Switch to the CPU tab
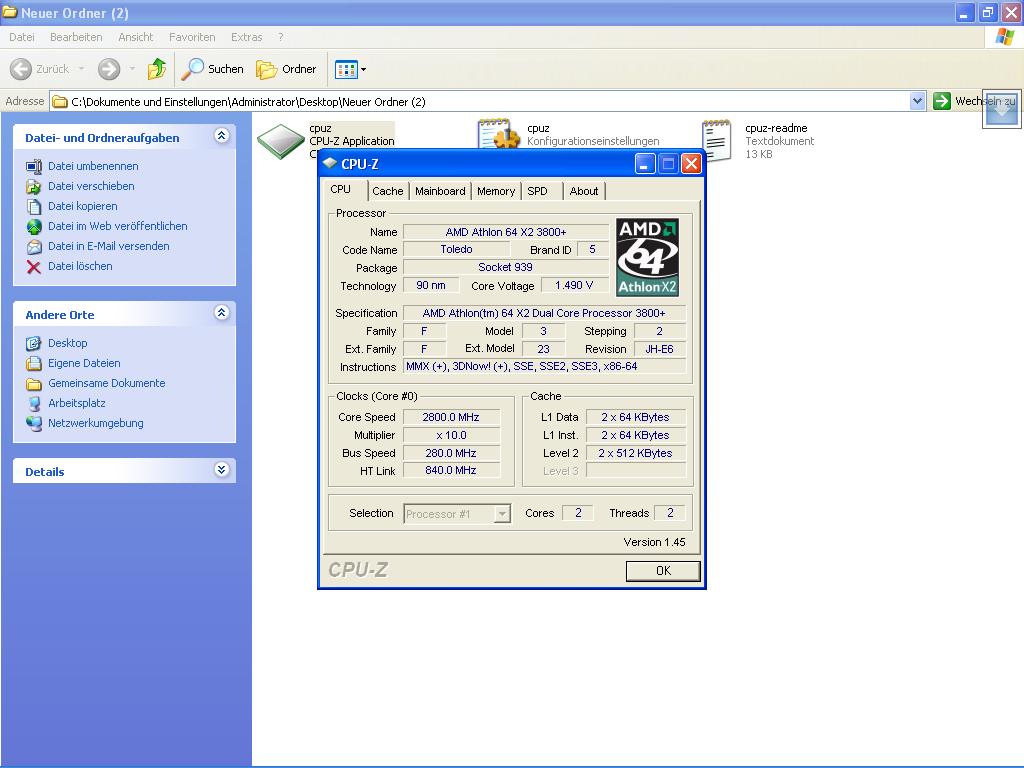The height and width of the screenshot is (768, 1024). point(340,189)
